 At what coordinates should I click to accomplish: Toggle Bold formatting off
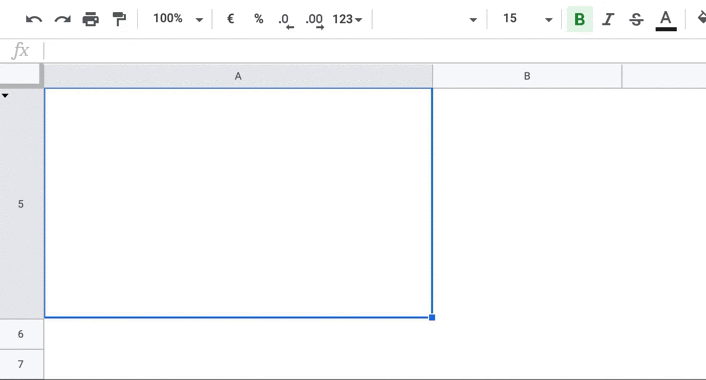point(579,19)
